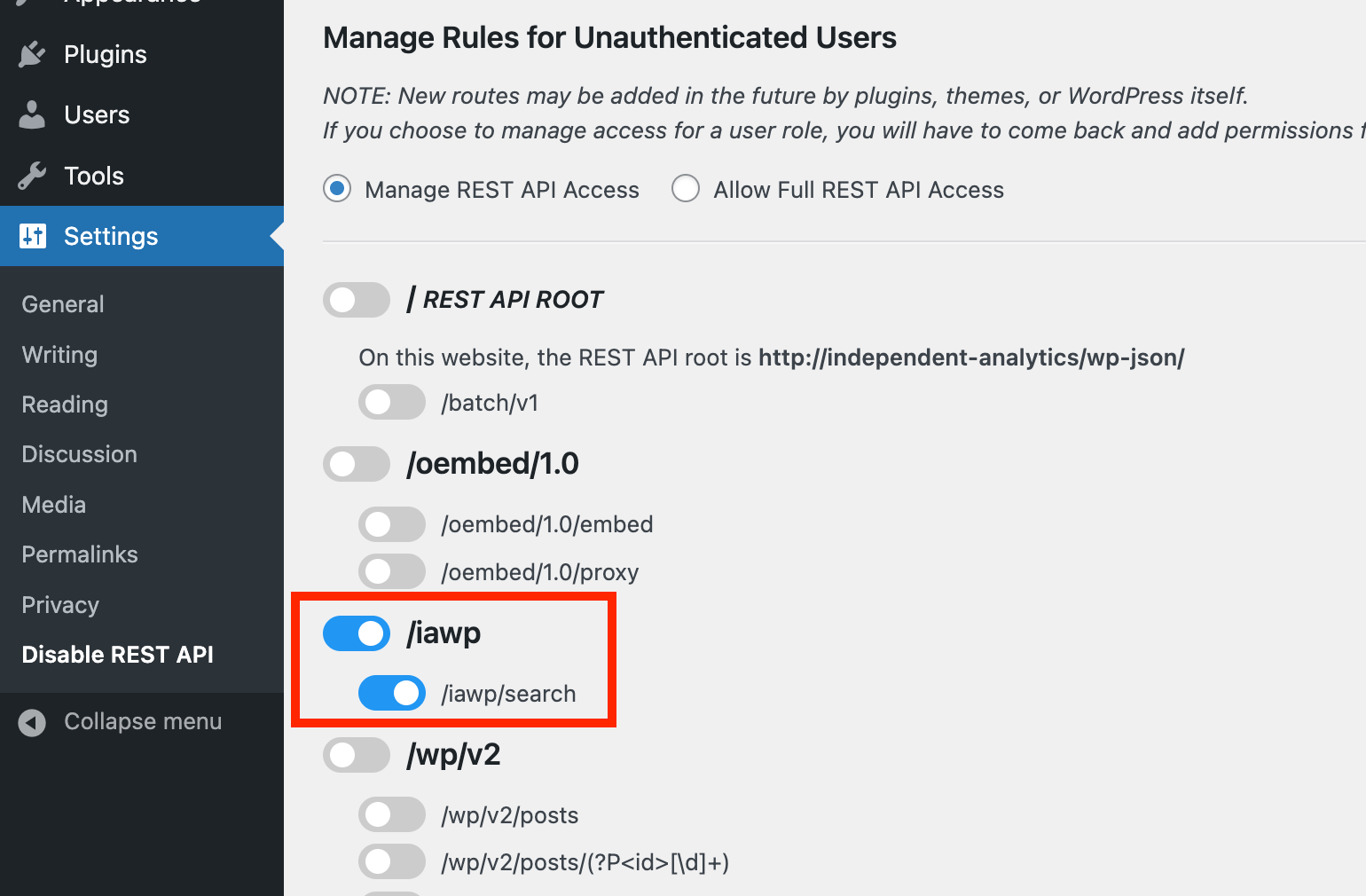Turn off the /iawp/search route
The height and width of the screenshot is (896, 1366).
point(391,693)
